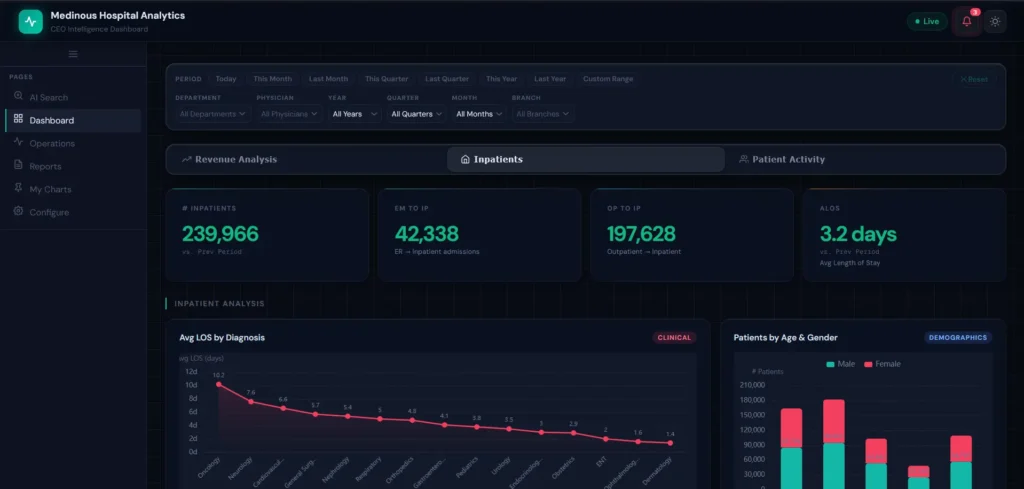The image size is (1024, 489).
Task: Select This Month period
Action: coord(272,78)
